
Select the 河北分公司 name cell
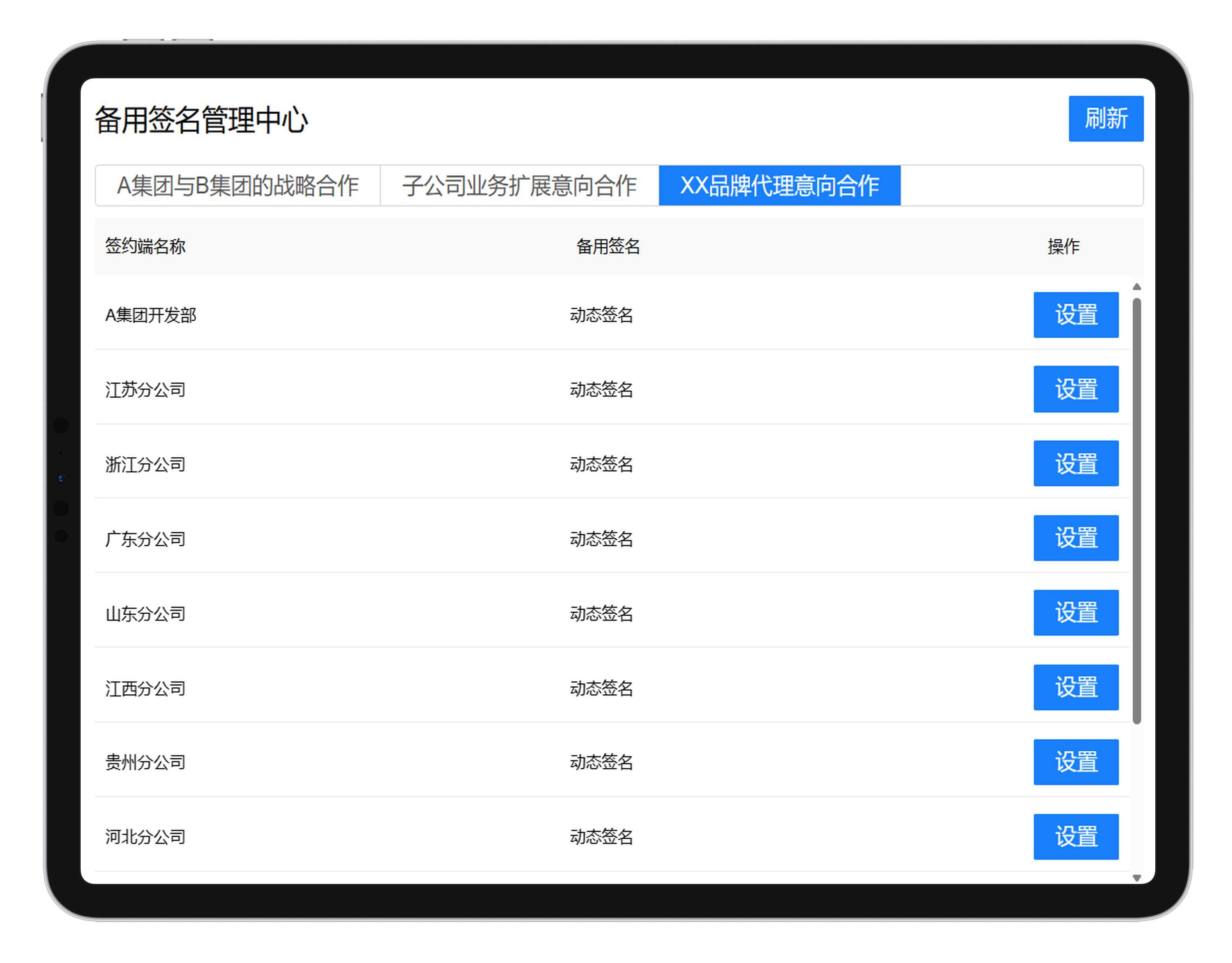click(x=146, y=837)
